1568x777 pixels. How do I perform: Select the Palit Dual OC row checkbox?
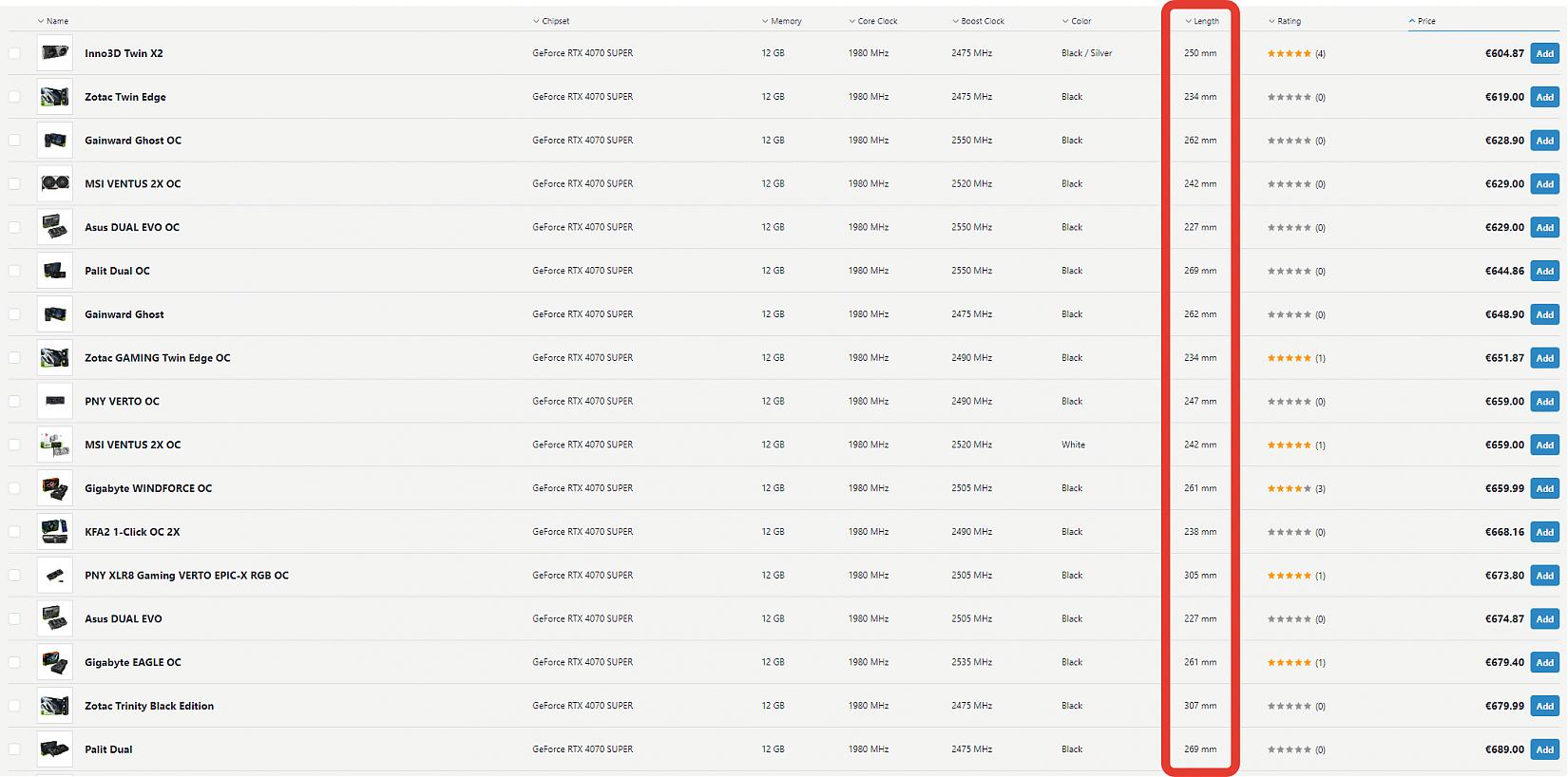(x=14, y=271)
